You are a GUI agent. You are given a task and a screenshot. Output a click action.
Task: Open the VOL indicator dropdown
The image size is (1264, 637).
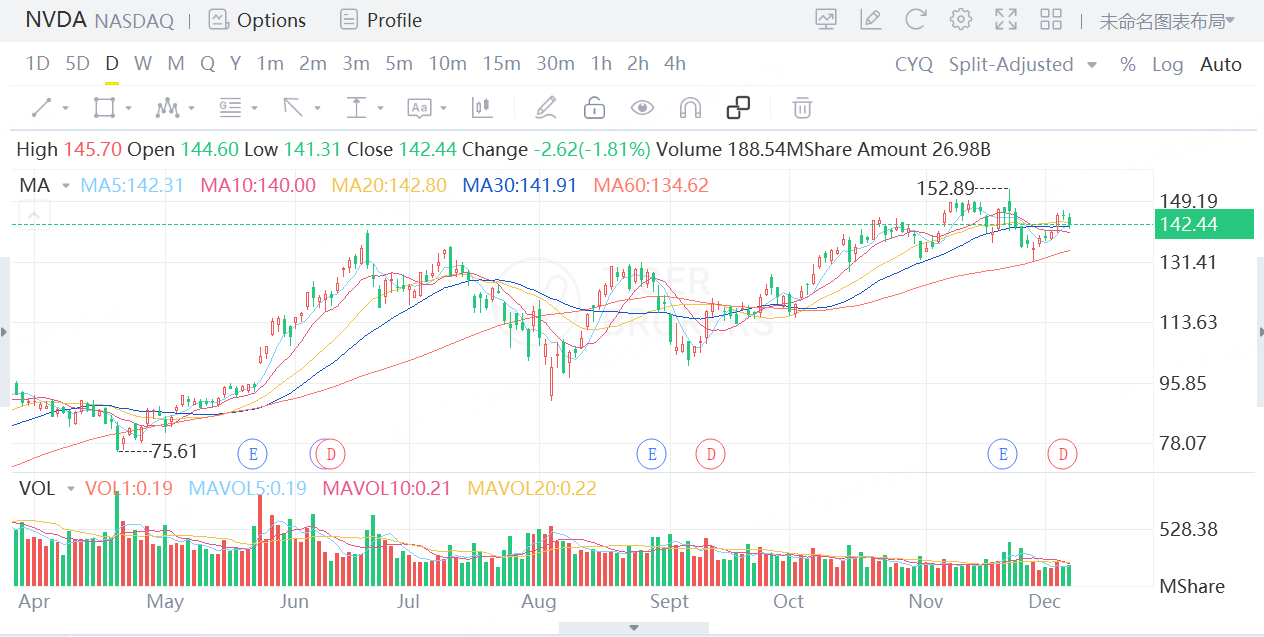pos(70,489)
